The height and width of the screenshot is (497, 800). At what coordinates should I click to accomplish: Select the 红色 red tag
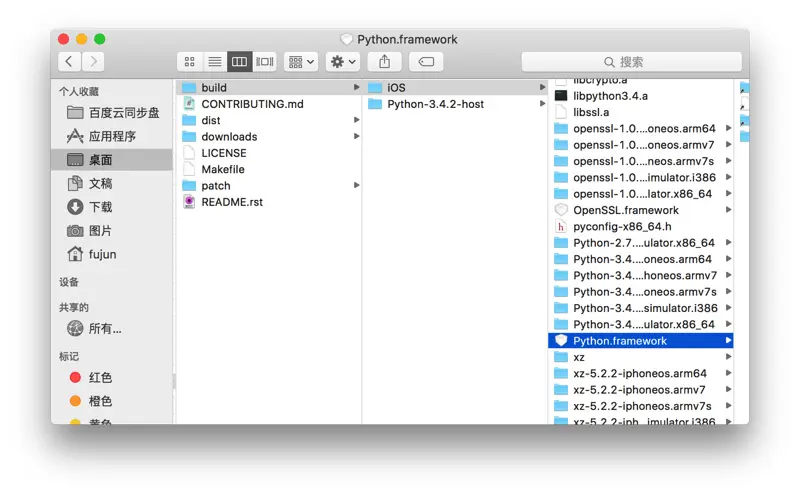[x=113, y=378]
